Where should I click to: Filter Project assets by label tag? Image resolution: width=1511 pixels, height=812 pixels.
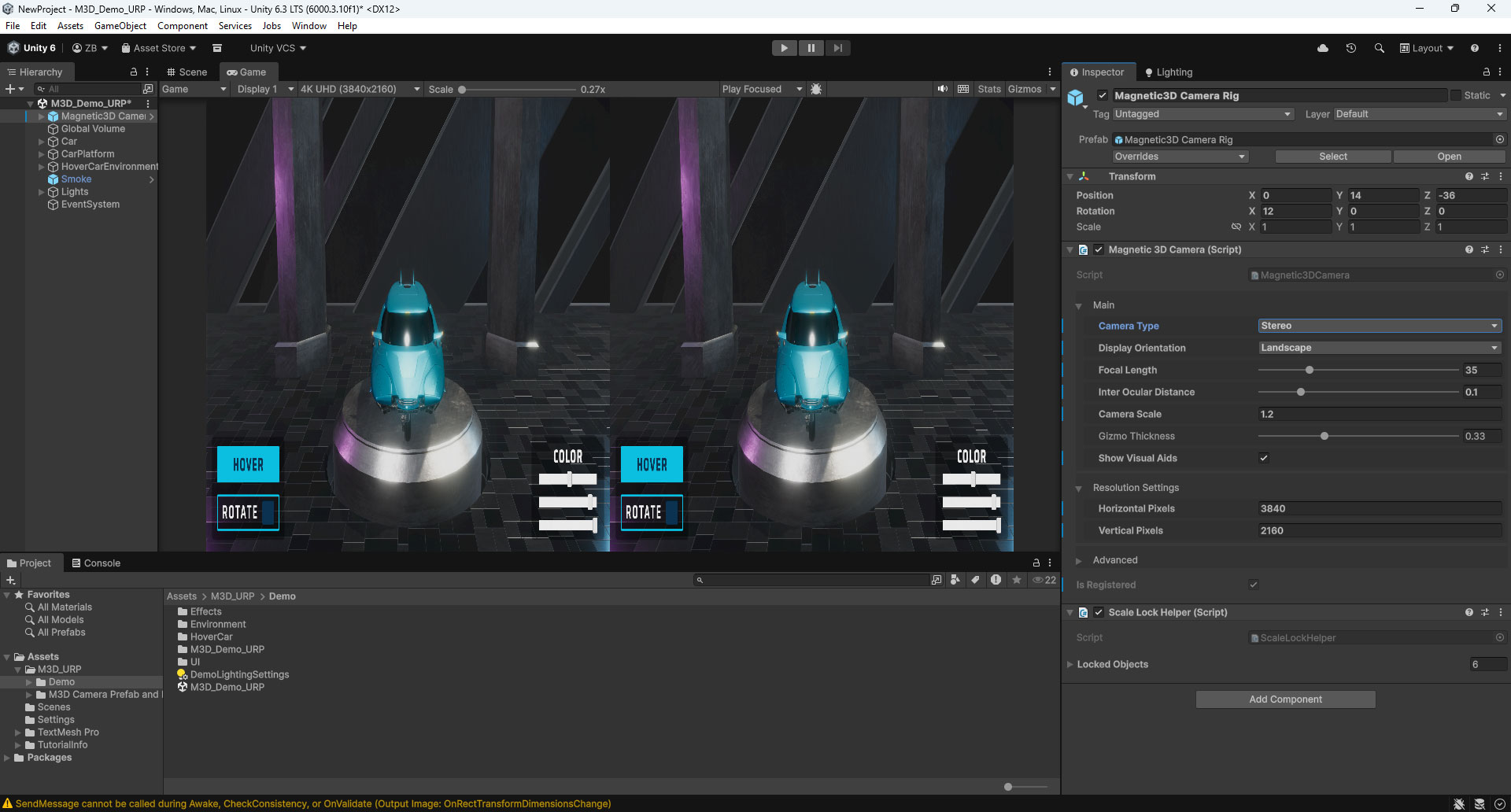(x=976, y=580)
